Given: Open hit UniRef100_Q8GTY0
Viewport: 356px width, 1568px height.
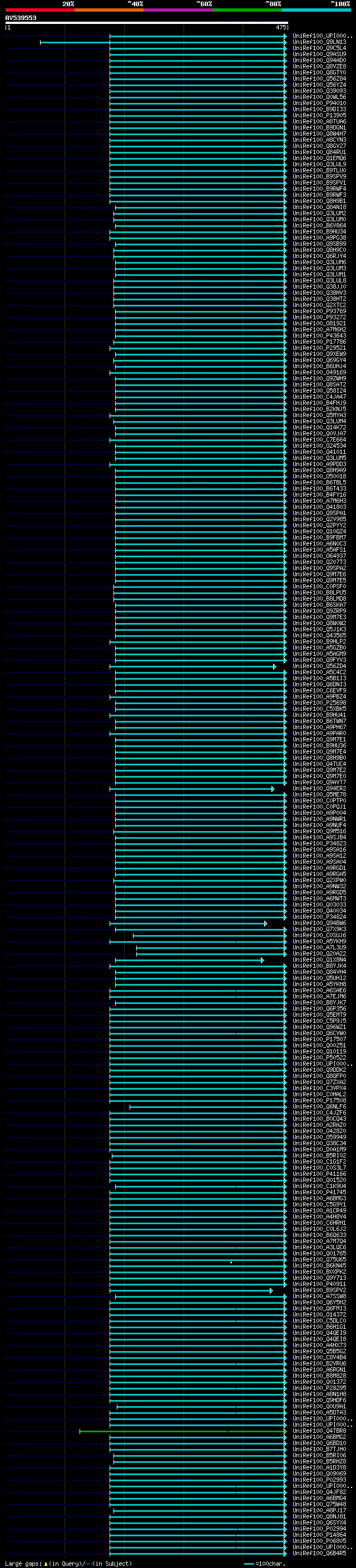Looking at the screenshot, I should pyautogui.click(x=319, y=72).
